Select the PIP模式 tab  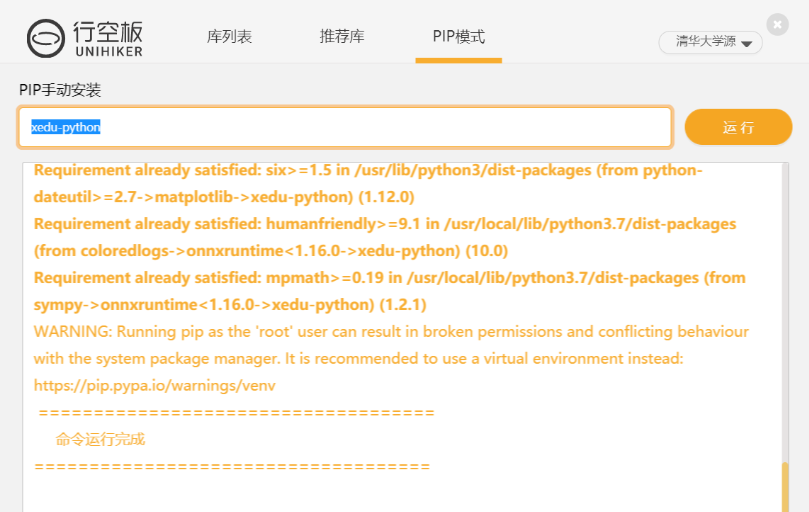click(x=459, y=37)
